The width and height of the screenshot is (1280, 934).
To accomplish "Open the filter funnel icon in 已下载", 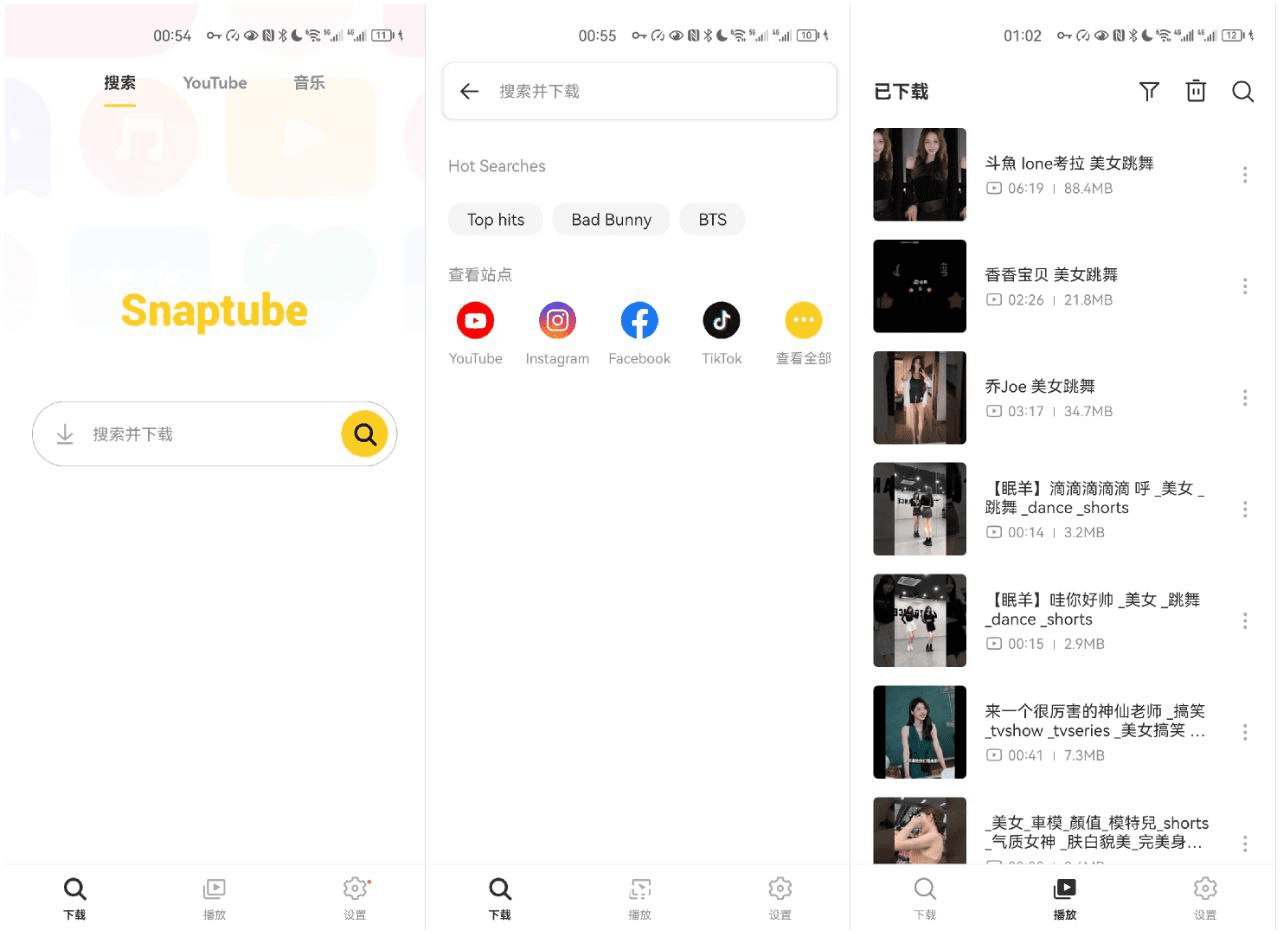I will click(1149, 91).
